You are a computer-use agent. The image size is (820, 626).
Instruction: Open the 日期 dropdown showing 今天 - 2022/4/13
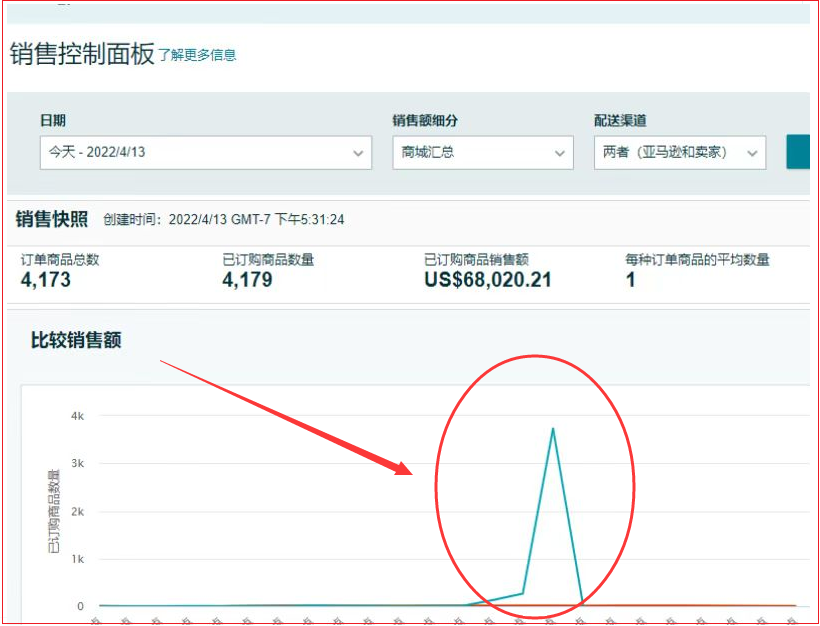(x=206, y=152)
